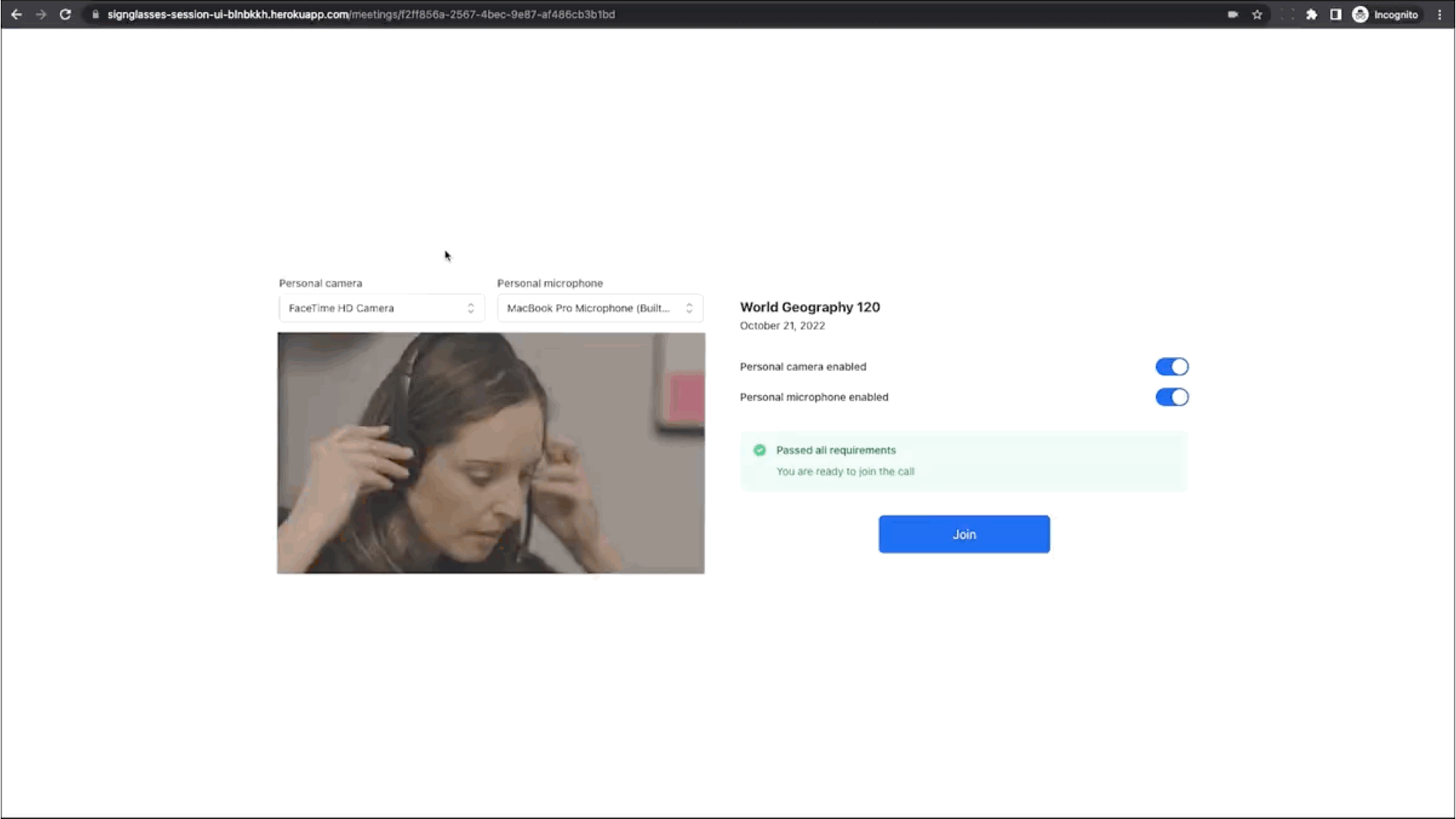
Task: Click the Join button
Action: point(964,535)
